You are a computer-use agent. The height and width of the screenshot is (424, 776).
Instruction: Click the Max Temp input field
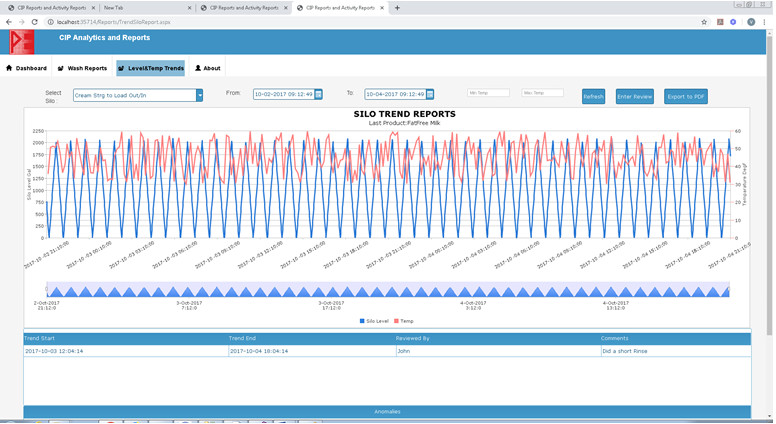coord(543,93)
